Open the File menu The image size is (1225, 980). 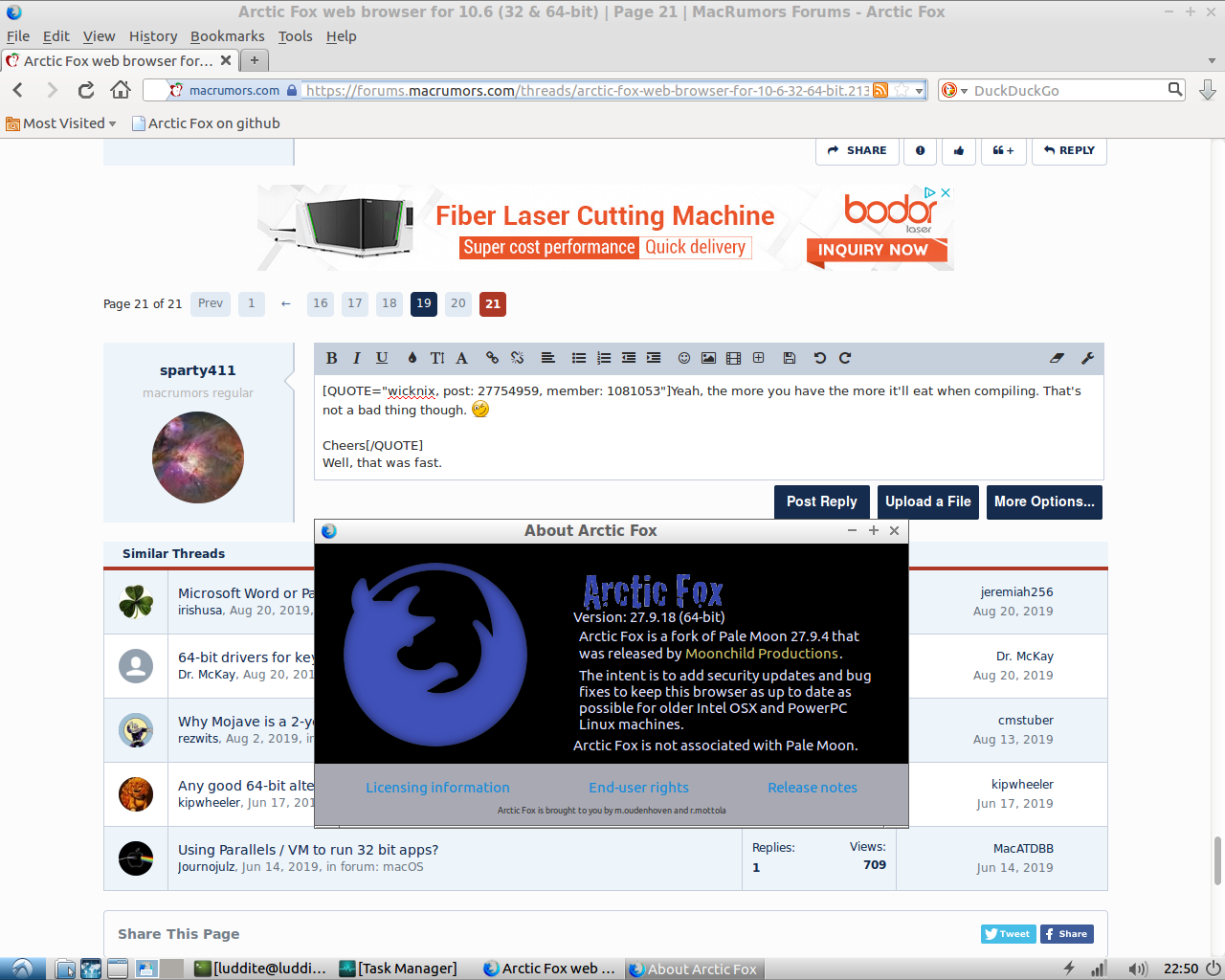[18, 36]
